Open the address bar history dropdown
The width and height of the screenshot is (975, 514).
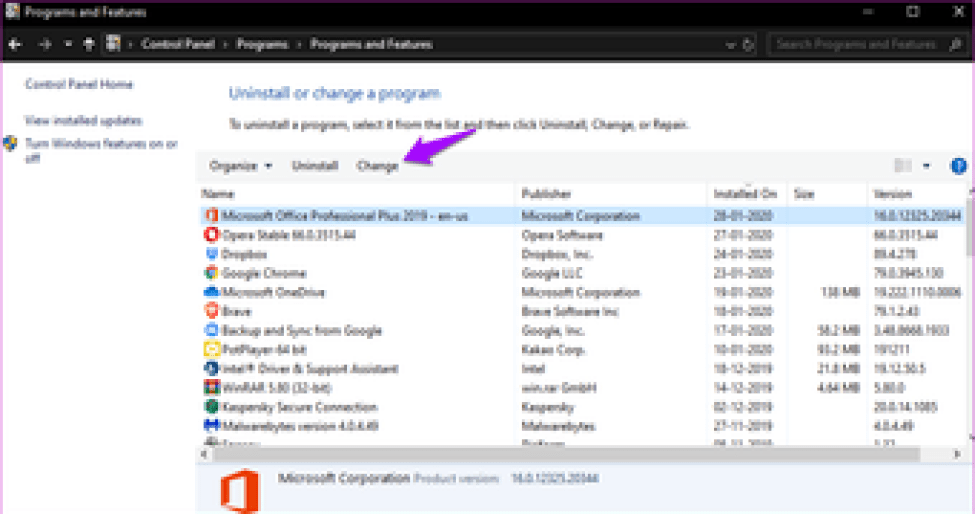727,45
